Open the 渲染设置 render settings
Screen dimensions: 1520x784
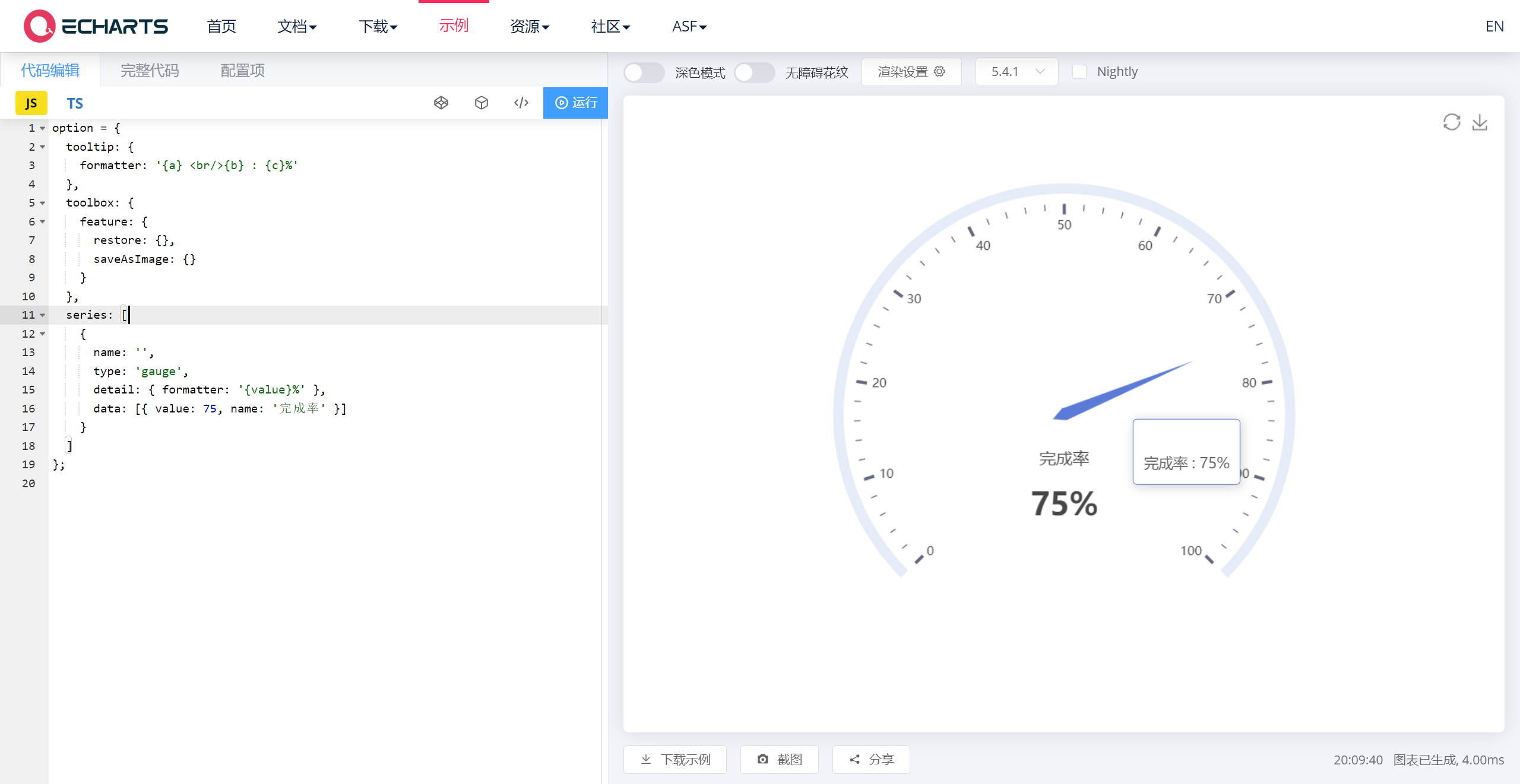tap(911, 71)
